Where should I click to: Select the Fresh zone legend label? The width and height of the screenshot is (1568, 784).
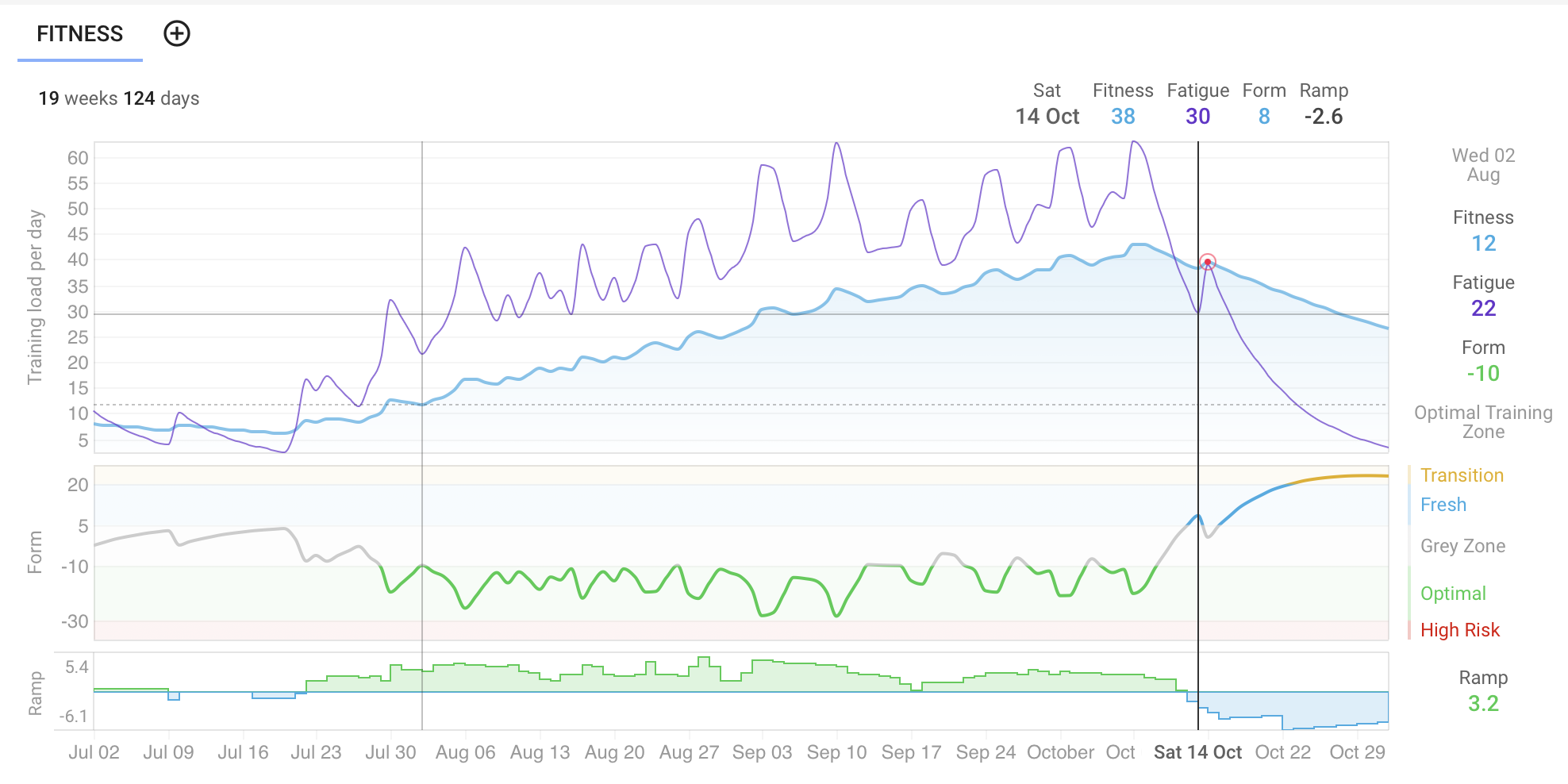tap(1443, 505)
